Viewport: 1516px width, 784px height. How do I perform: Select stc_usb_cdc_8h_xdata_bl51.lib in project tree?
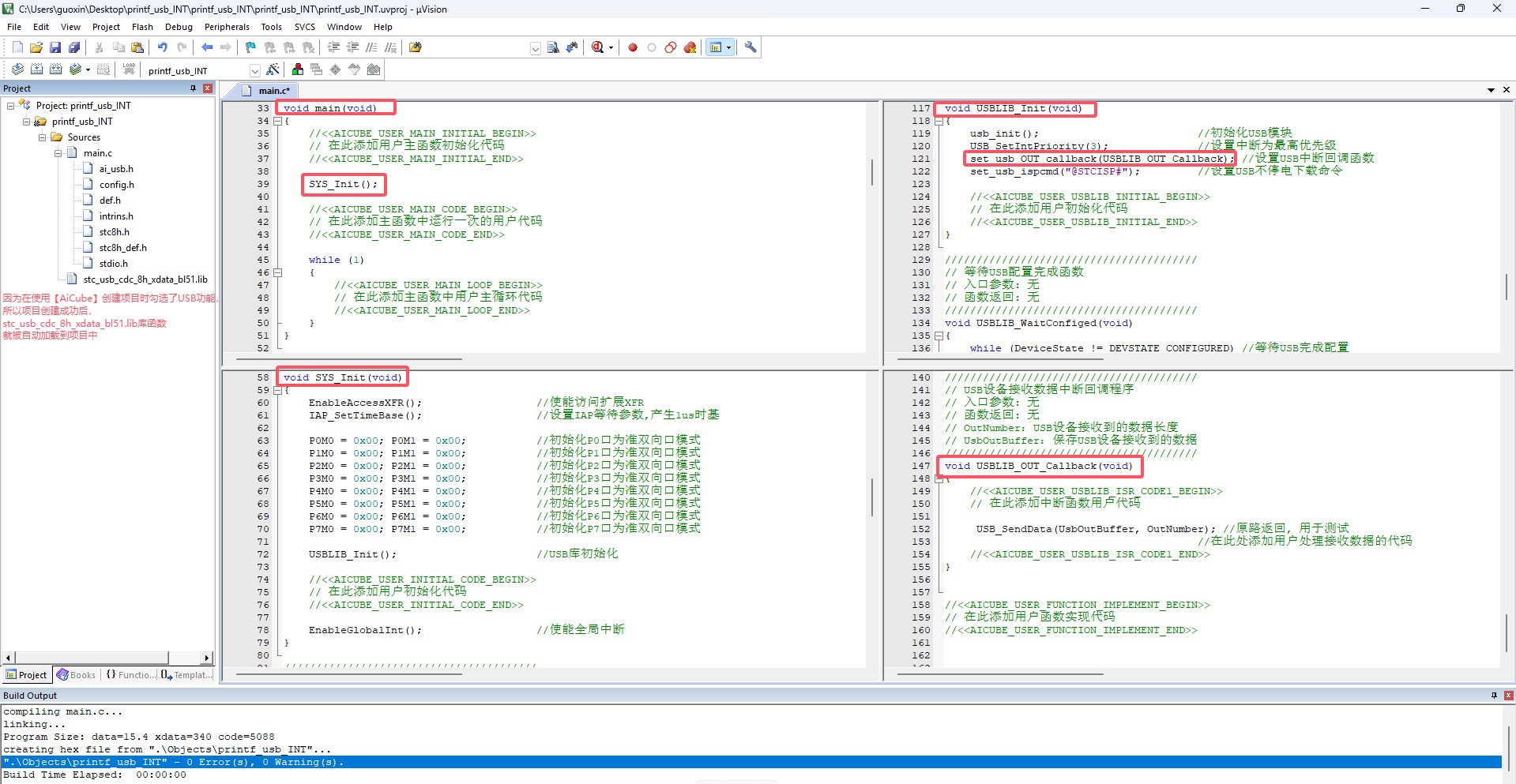point(145,279)
